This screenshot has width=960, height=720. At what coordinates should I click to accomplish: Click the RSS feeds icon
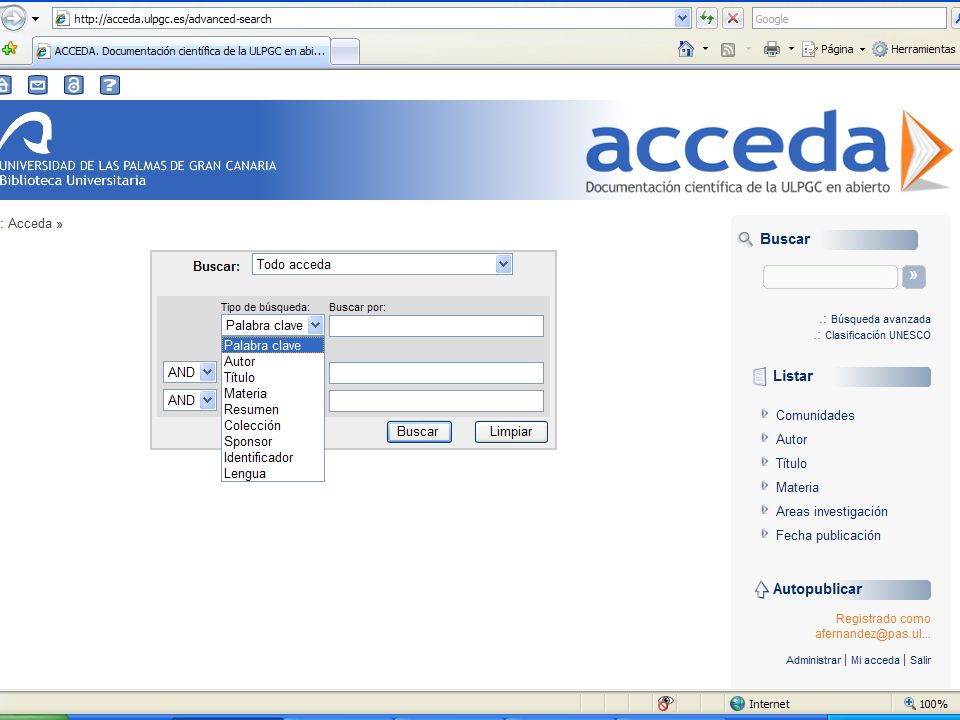pos(727,50)
